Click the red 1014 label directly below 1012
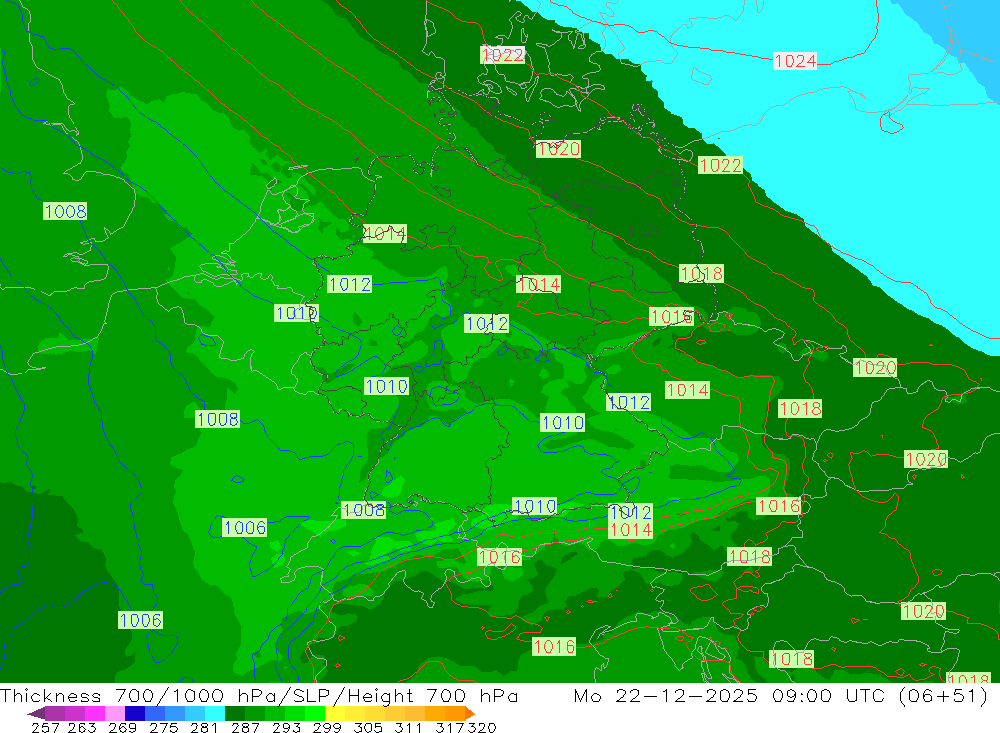1000x733 pixels. (630, 529)
